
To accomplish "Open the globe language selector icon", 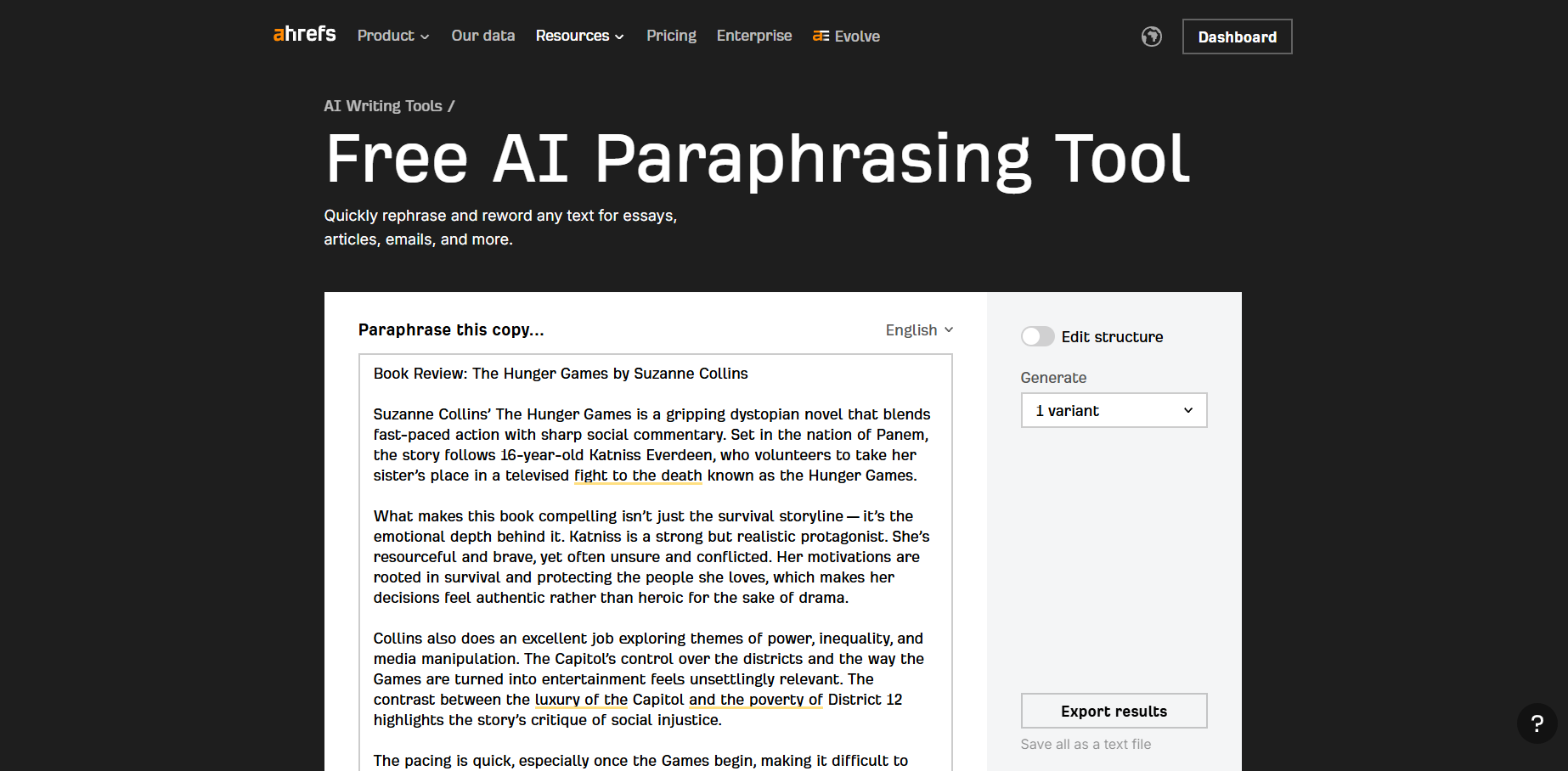I will pos(1151,37).
